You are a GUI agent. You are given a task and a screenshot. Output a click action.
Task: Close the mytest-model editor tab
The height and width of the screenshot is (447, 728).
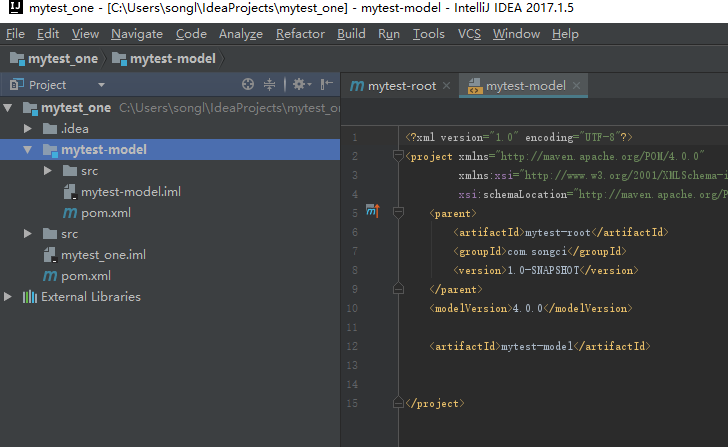[575, 85]
